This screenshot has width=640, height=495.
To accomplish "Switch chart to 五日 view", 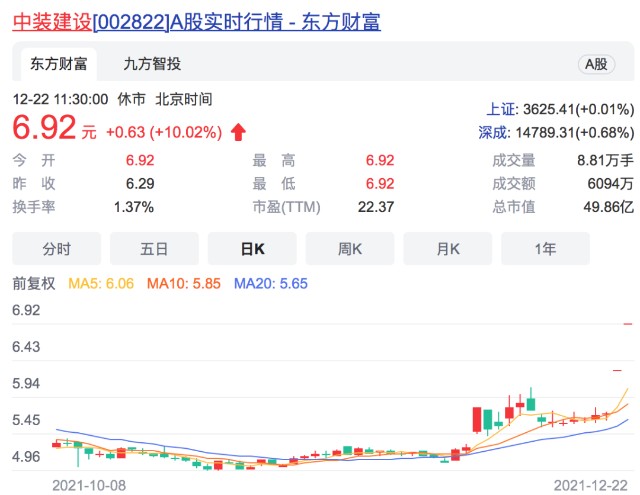I will 154,249.
